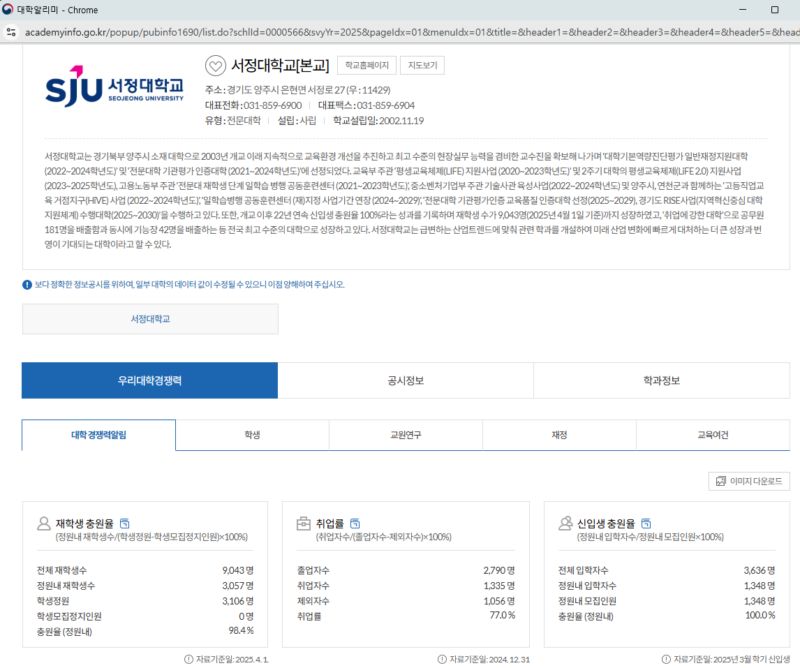Click the 대표전화 031-859-6900 text
Screen dimensions: 800x668
[x=254, y=106]
